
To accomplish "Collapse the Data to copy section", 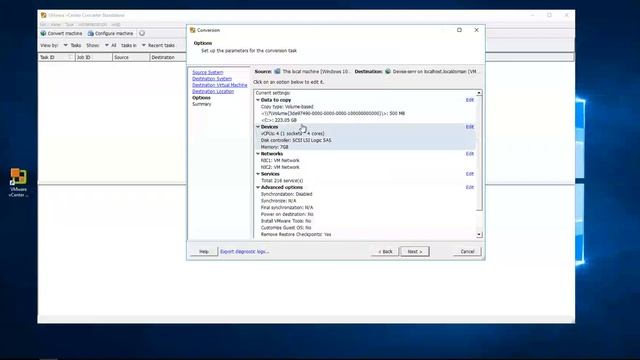I will click(258, 100).
